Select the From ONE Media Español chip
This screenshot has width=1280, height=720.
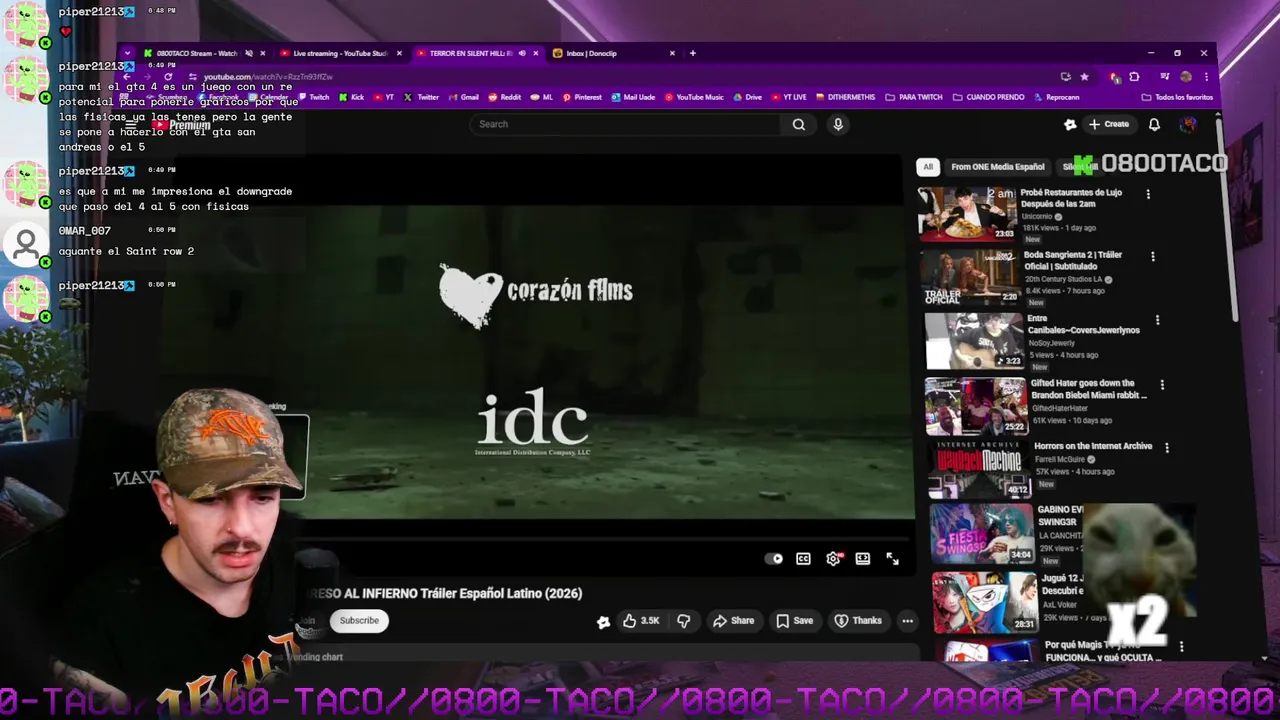[997, 167]
